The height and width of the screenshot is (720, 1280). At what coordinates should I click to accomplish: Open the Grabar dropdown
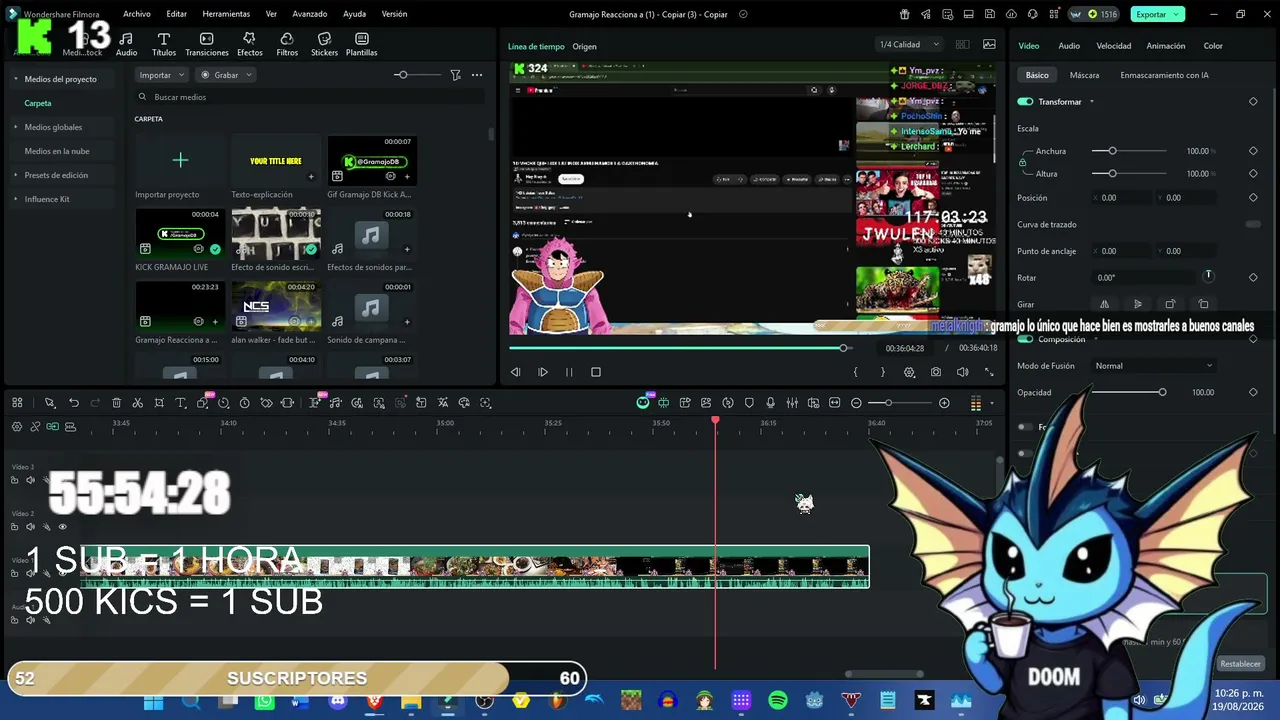point(226,75)
